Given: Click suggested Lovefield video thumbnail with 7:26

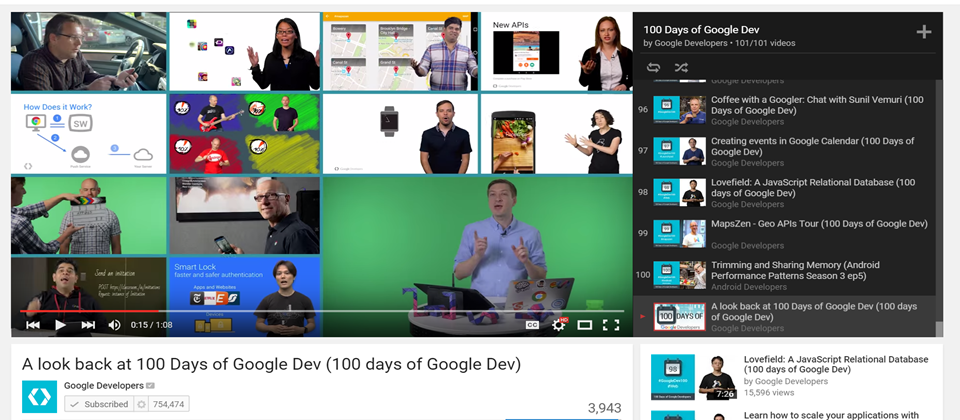Looking at the screenshot, I should pos(694,377).
